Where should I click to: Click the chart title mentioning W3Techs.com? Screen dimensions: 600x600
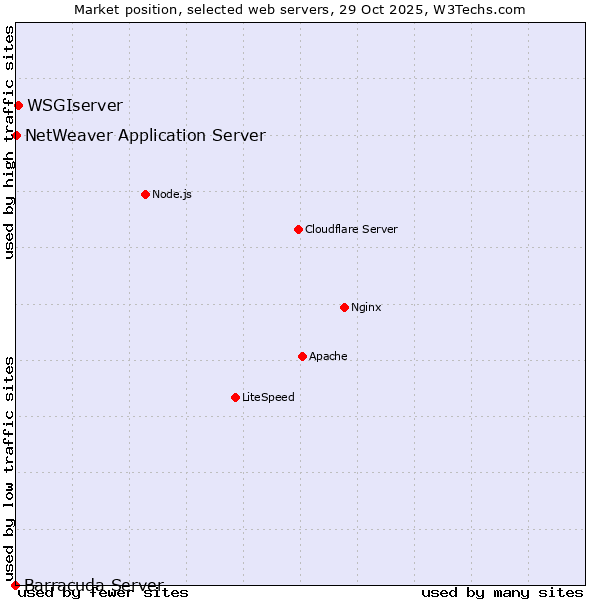[x=300, y=9]
